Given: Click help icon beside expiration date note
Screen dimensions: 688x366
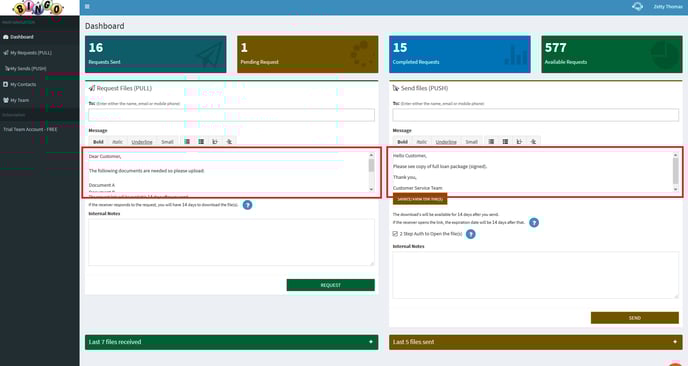Looking at the screenshot, I should pos(534,223).
